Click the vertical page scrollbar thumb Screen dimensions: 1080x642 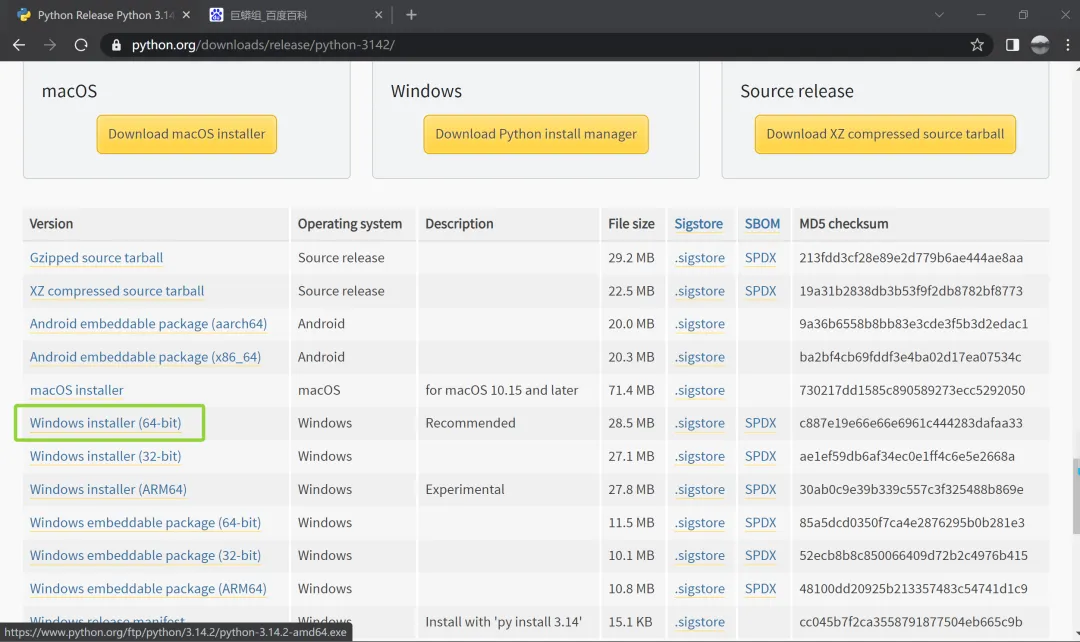pyautogui.click(x=1074, y=472)
